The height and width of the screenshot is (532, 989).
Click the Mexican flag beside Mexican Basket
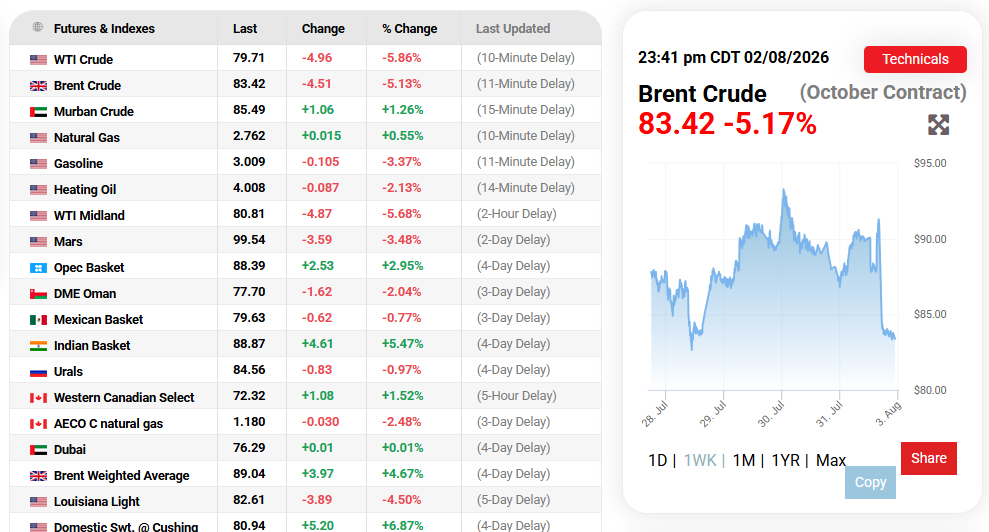point(38,320)
